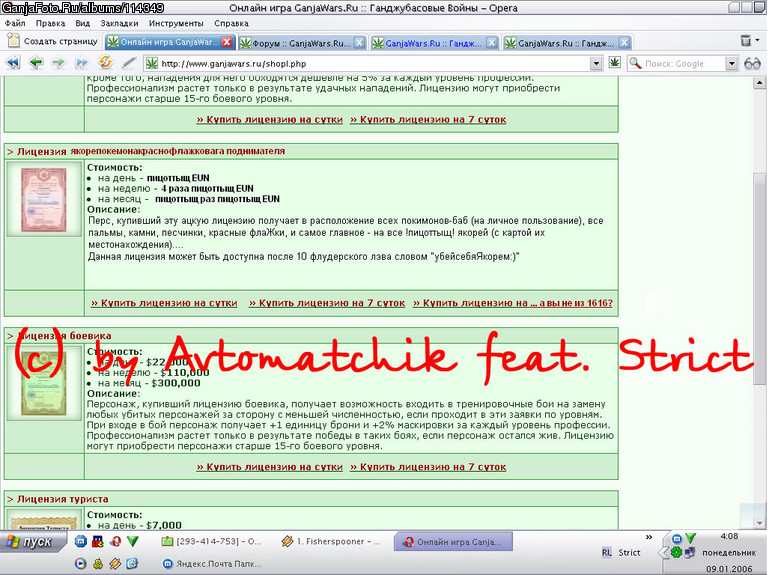This screenshot has width=778, height=575.
Task: Click the green boevik license thumbnail
Action: pos(44,383)
